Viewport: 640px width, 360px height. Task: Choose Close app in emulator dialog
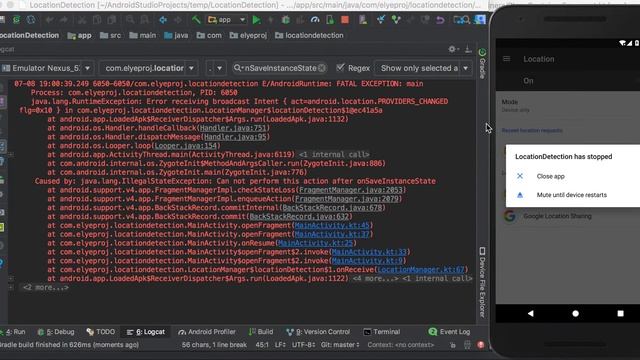(551, 176)
